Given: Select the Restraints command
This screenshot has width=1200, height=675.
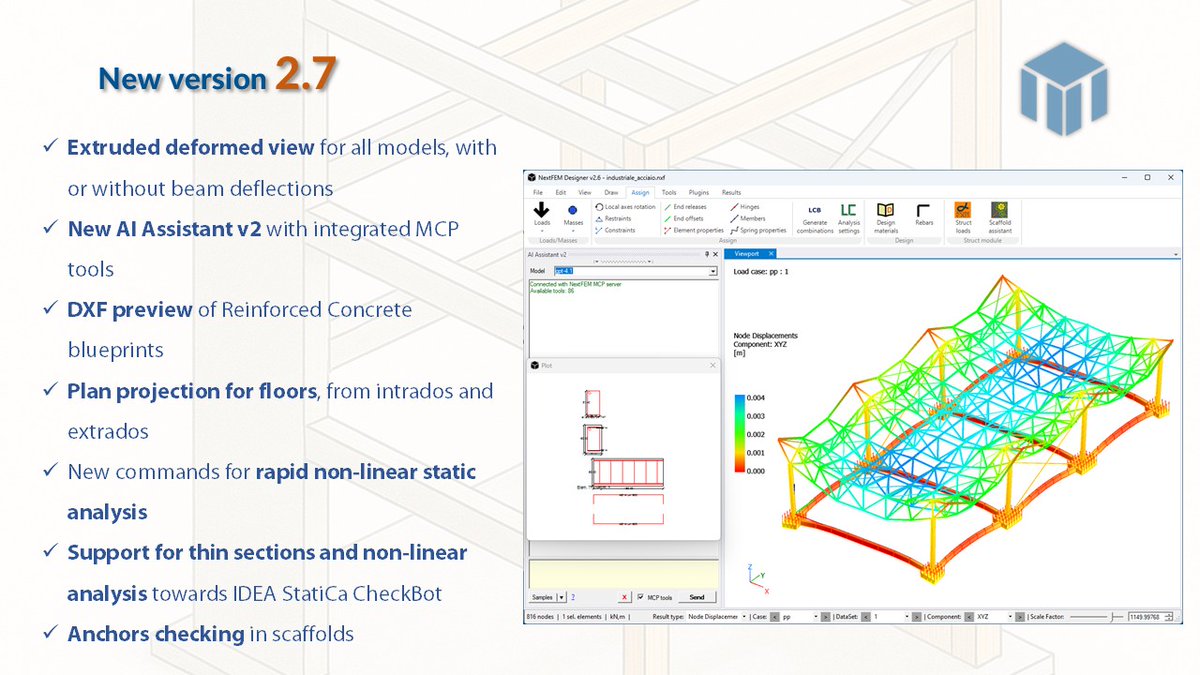Looking at the screenshot, I should pyautogui.click(x=613, y=218).
